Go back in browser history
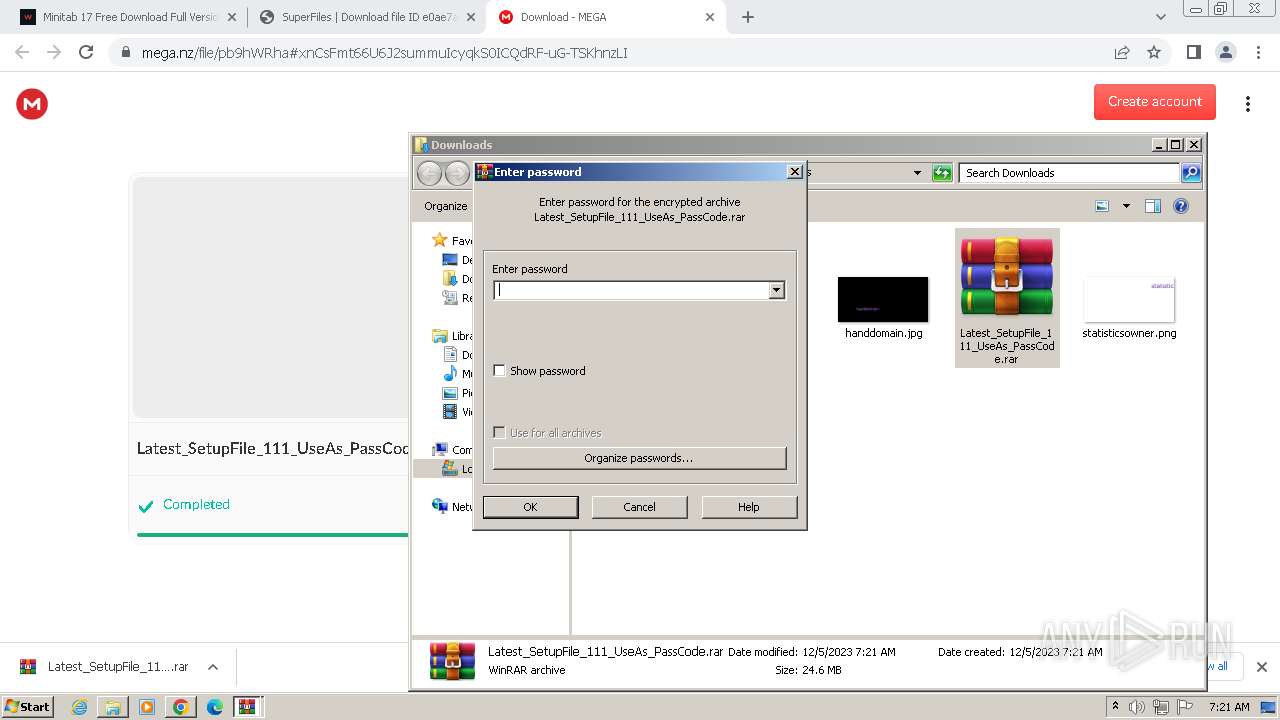 pyautogui.click(x=22, y=52)
